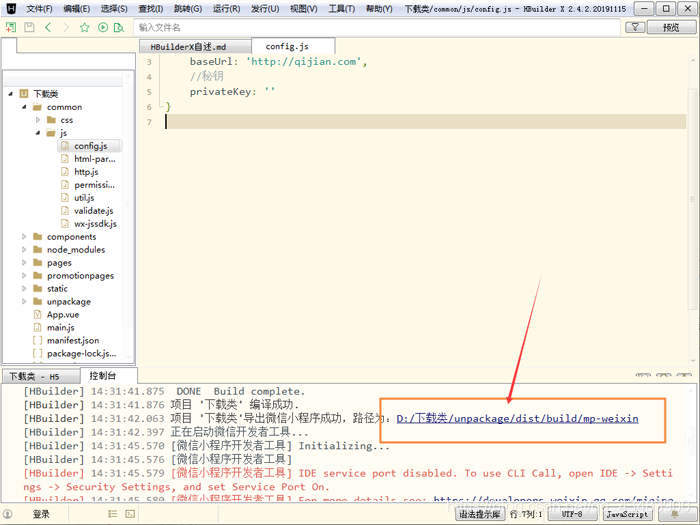Click the App.vue file icon
The width and height of the screenshot is (700, 525).
point(38,314)
